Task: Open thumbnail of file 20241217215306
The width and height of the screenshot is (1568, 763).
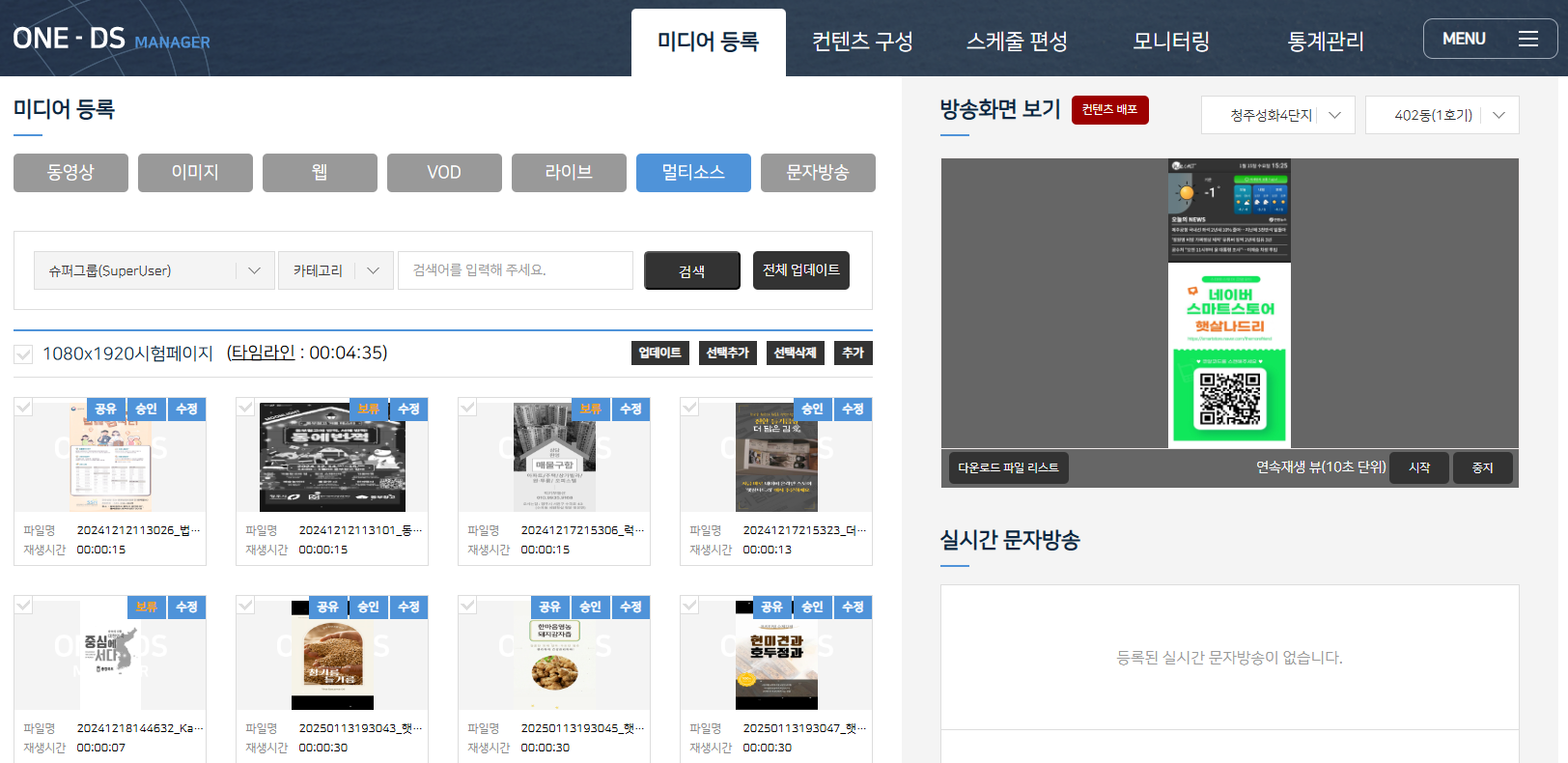Action: pos(554,458)
